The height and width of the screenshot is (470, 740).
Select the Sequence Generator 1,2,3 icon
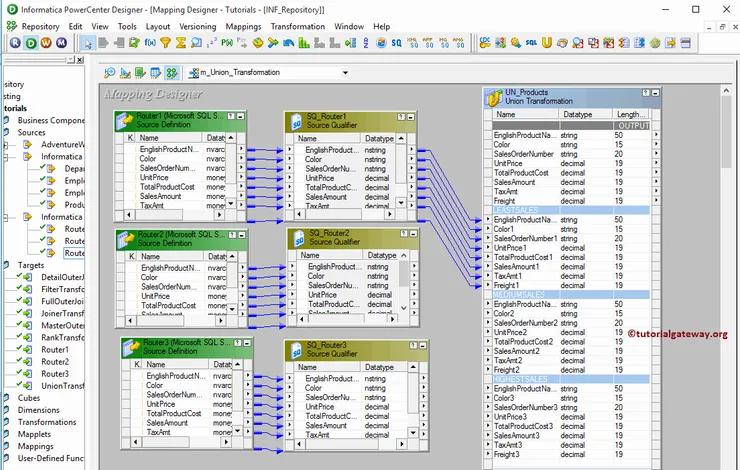tap(211, 43)
